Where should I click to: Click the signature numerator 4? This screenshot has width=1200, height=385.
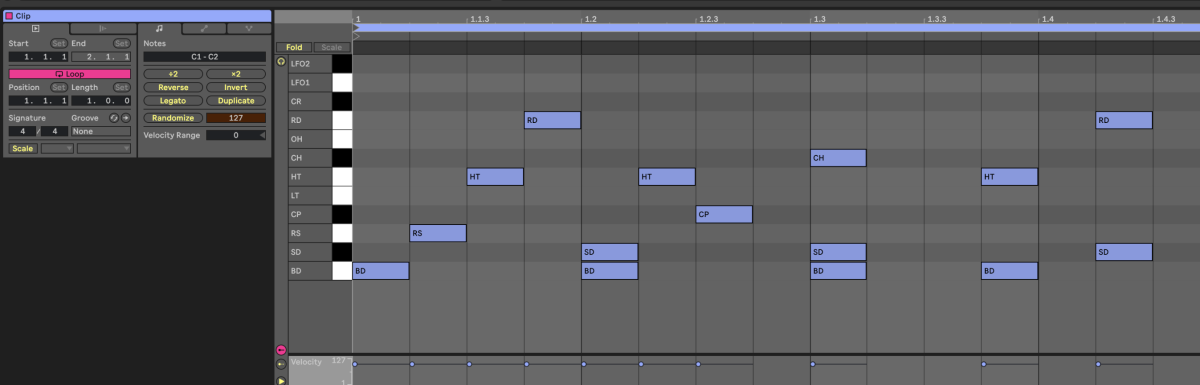(23, 131)
